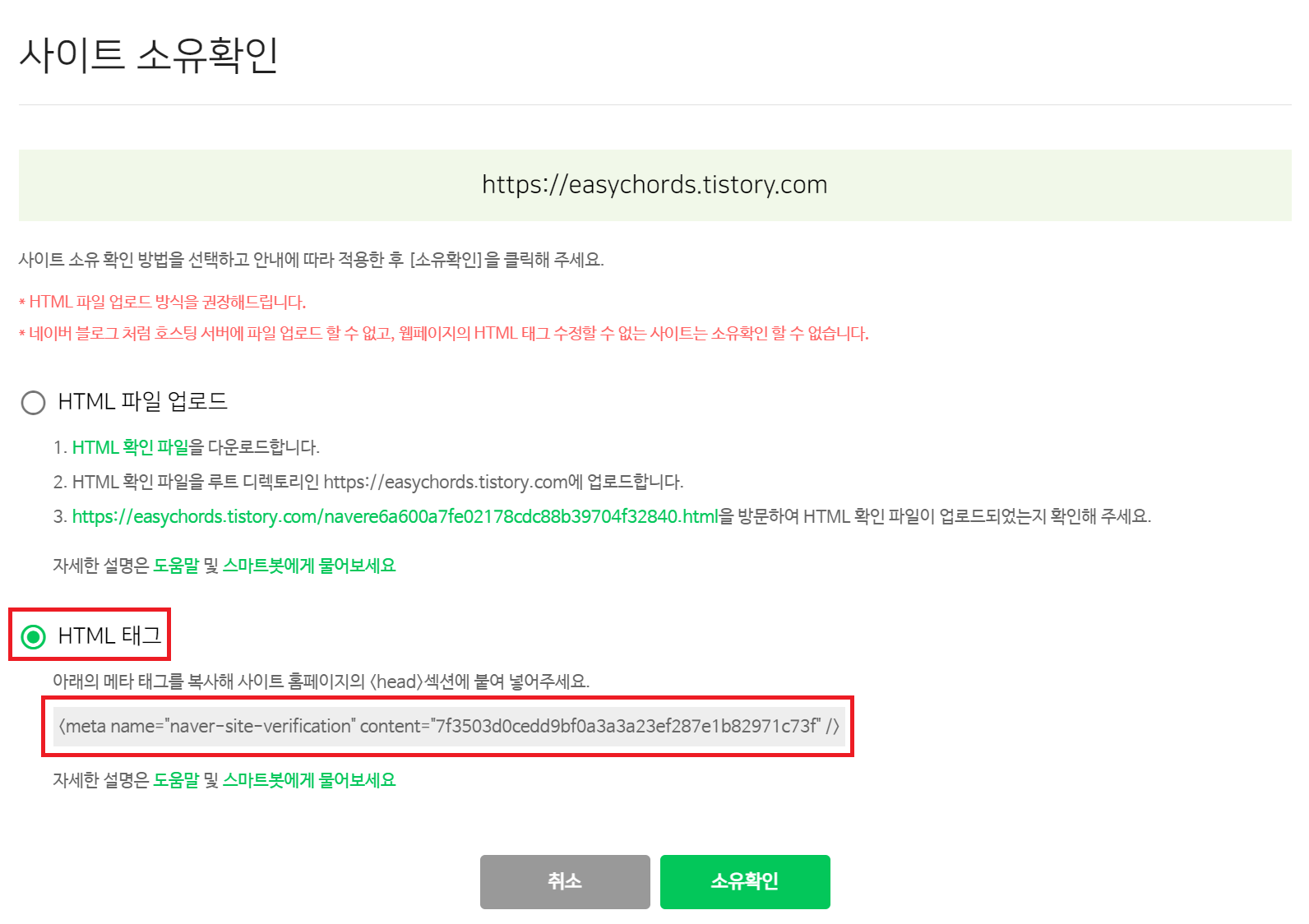Open 스마트봇에게 물어보세요 link in HTML 태그 section
The height and width of the screenshot is (924, 1309).
pos(309,780)
